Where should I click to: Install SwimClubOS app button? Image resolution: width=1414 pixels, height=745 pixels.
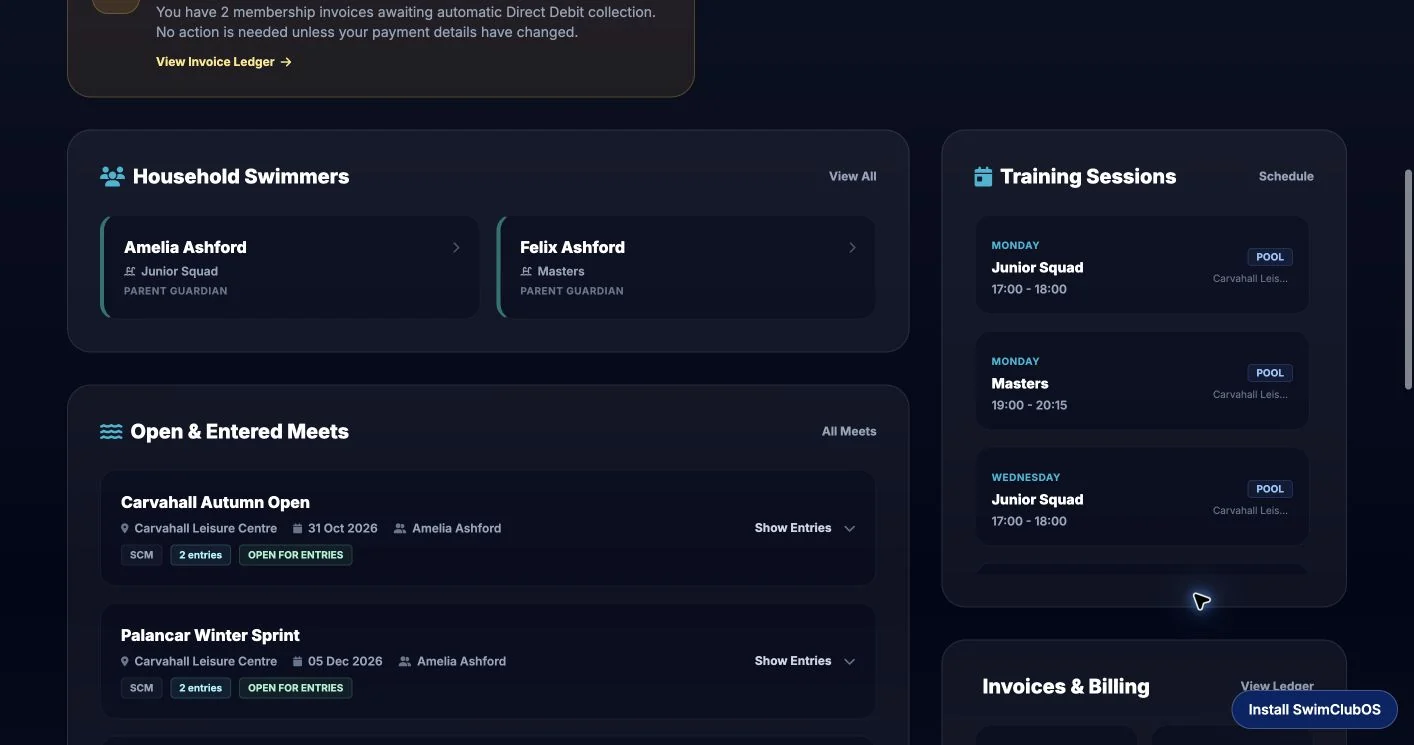1314,710
